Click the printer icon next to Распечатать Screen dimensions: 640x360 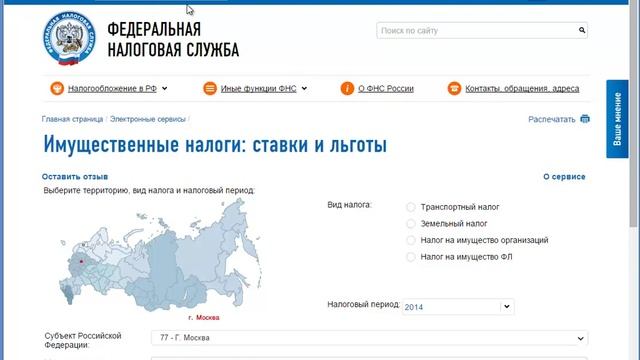point(585,119)
